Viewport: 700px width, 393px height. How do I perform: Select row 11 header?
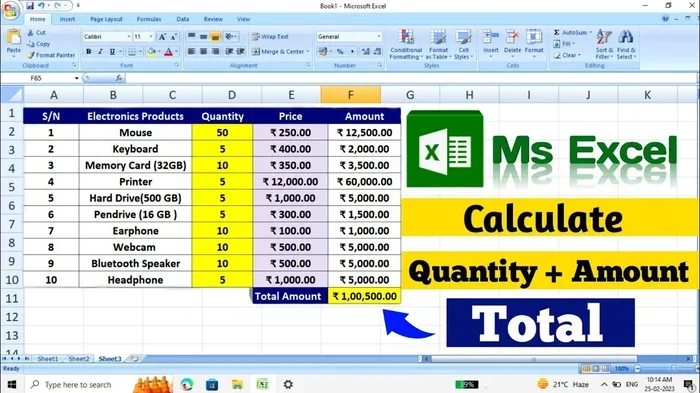pos(12,298)
